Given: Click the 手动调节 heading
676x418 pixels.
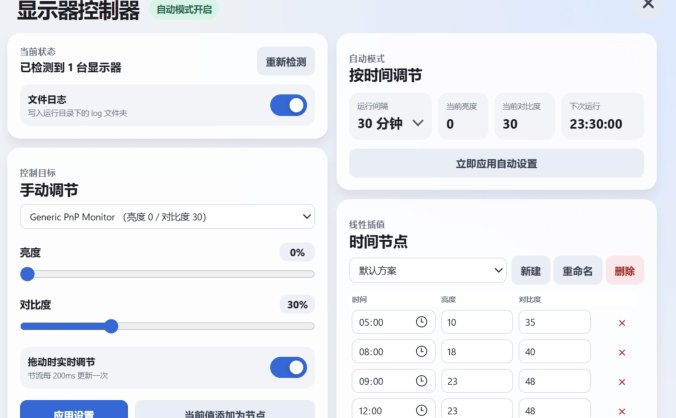Looking at the screenshot, I should coord(49,190).
